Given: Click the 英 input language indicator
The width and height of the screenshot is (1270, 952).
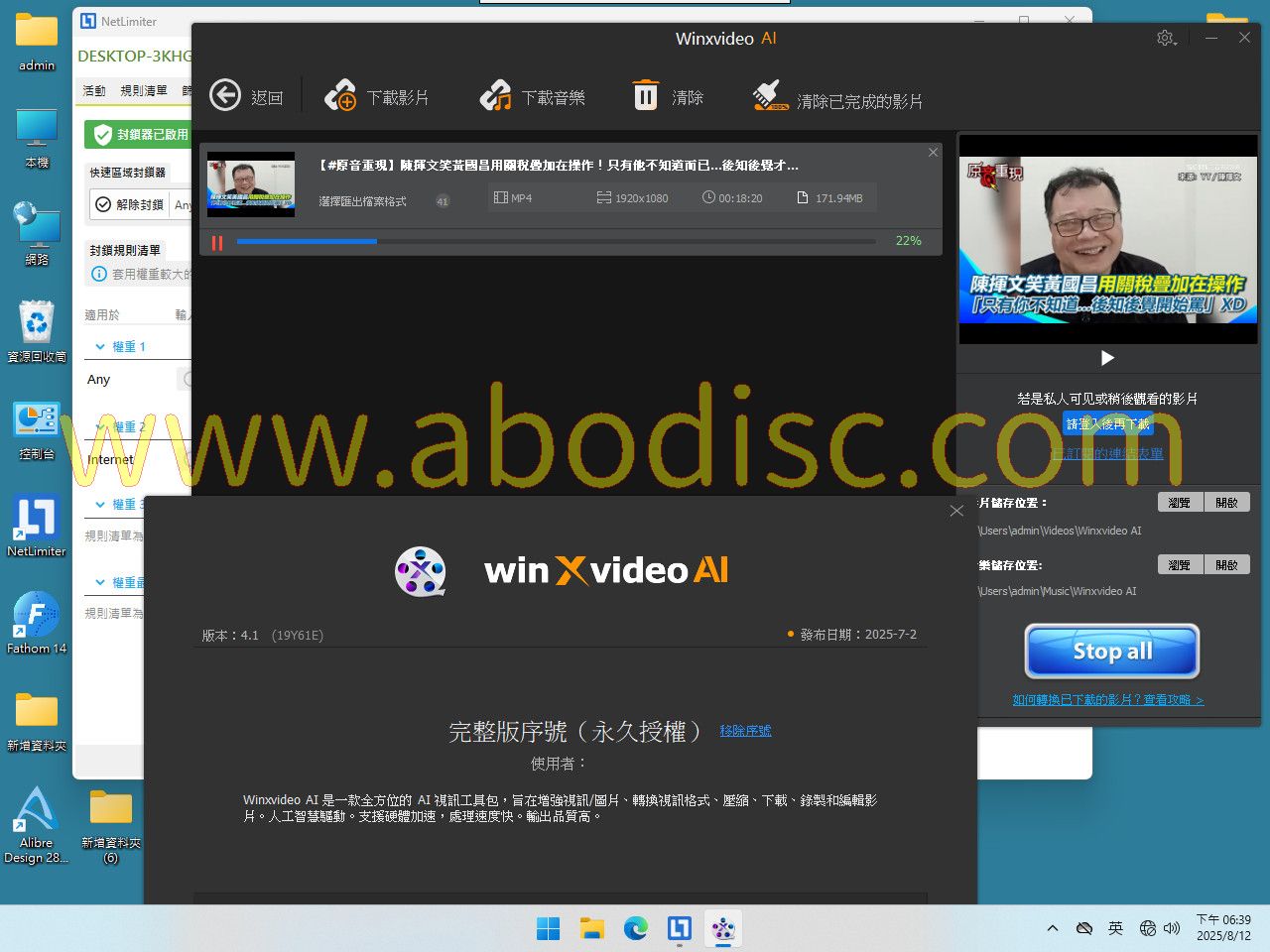Looking at the screenshot, I should pos(1115,928).
